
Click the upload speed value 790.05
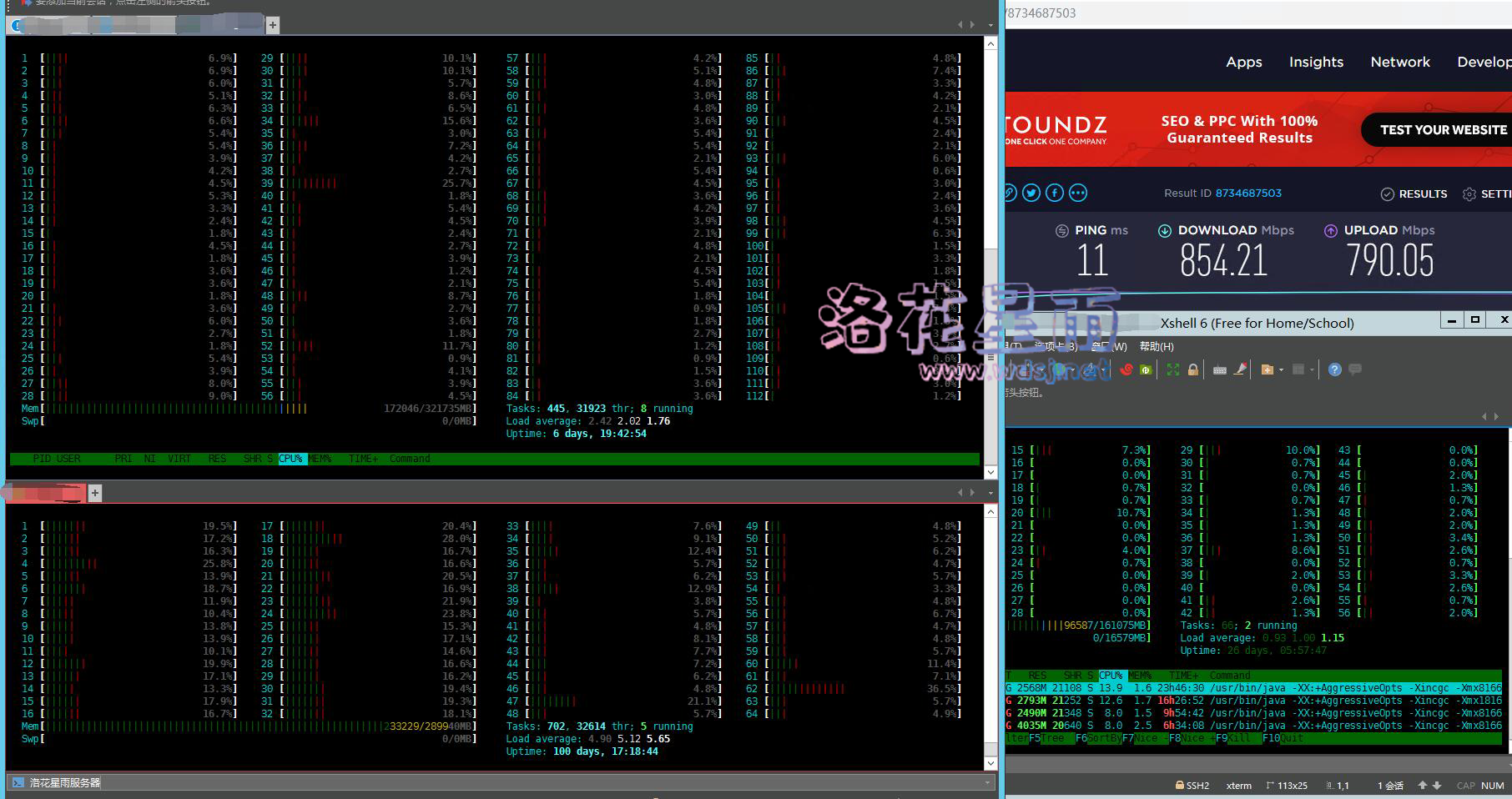click(x=1390, y=260)
